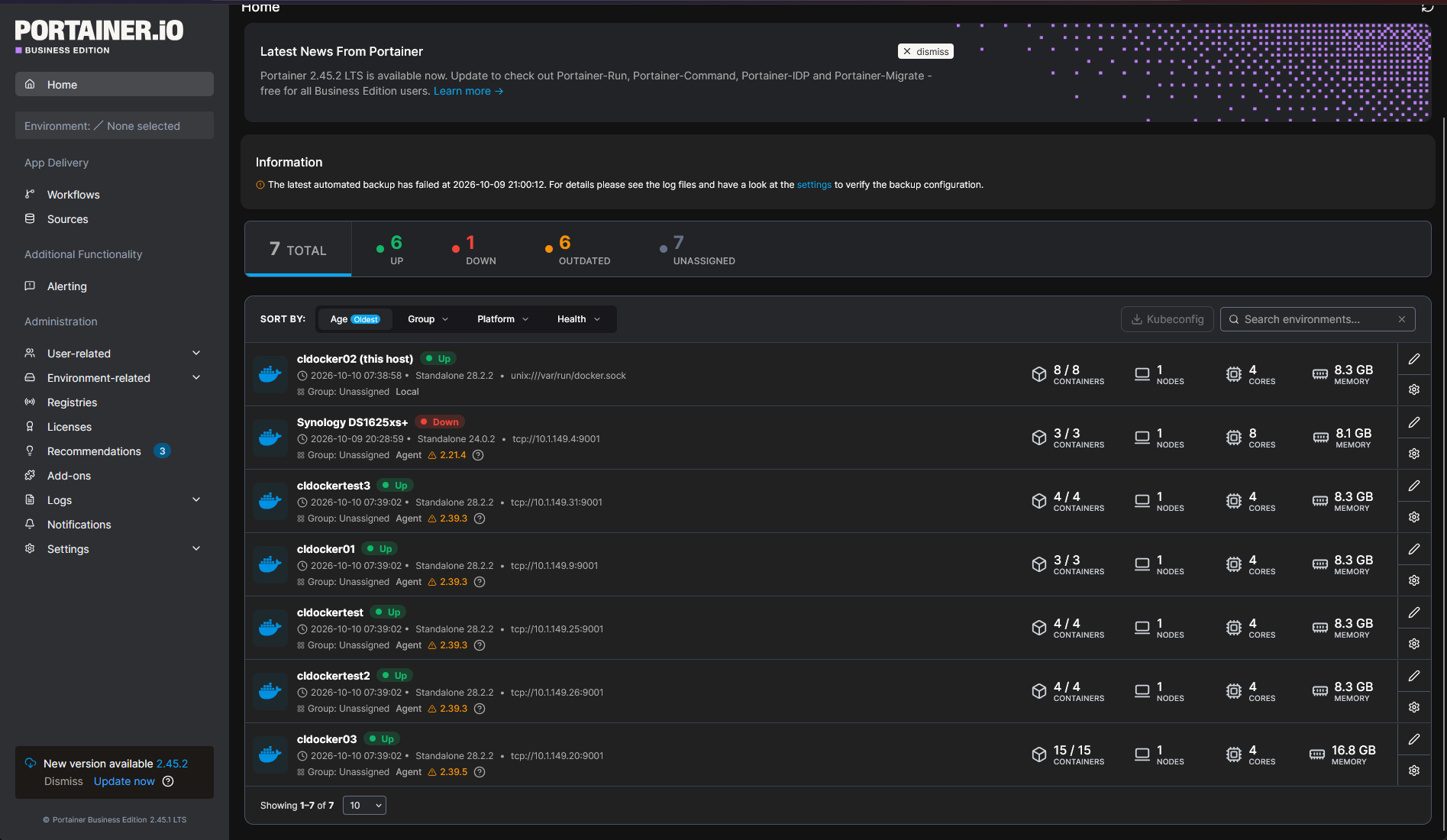Screen dimensions: 1447x840
Task: Click edit pencil for cldocker03
Action: (1414, 739)
